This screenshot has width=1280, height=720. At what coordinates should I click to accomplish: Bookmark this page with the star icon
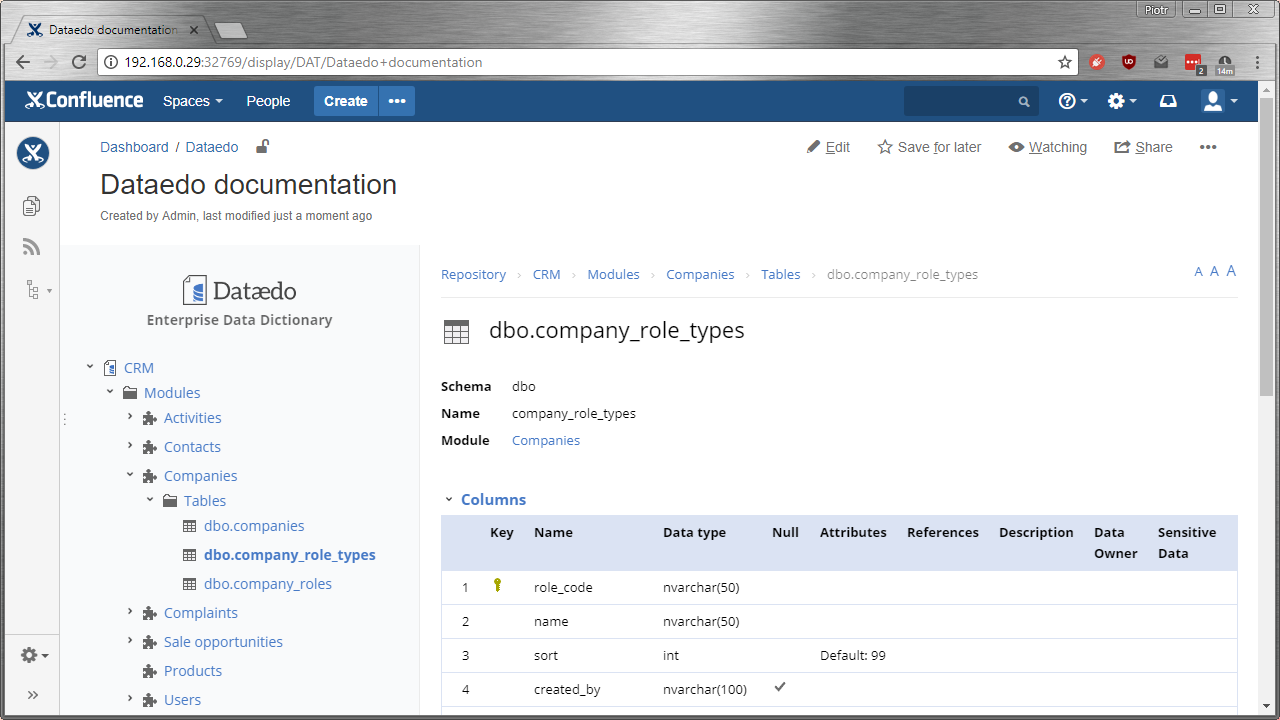tap(1065, 62)
